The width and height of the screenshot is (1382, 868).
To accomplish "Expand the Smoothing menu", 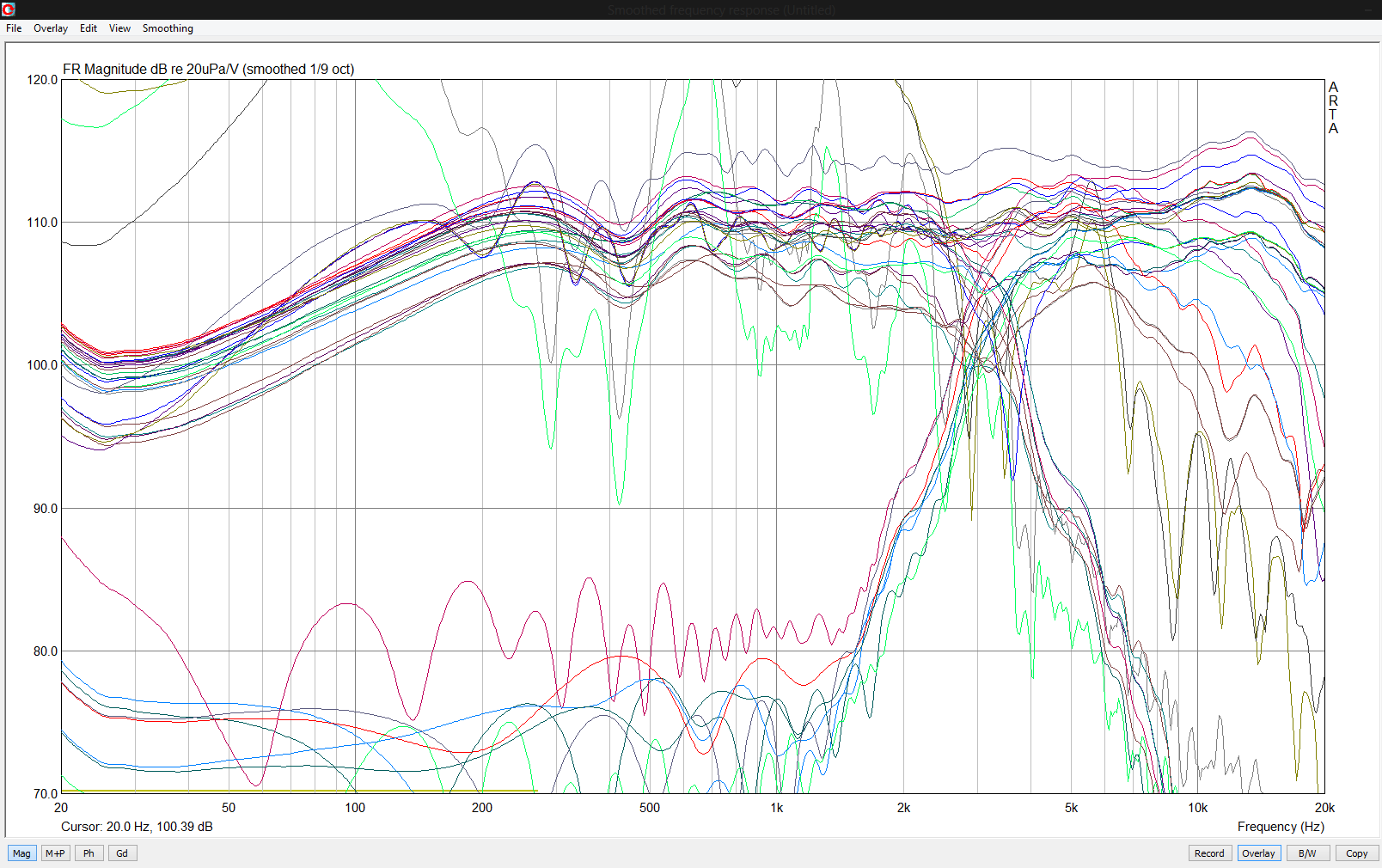I will coord(168,28).
